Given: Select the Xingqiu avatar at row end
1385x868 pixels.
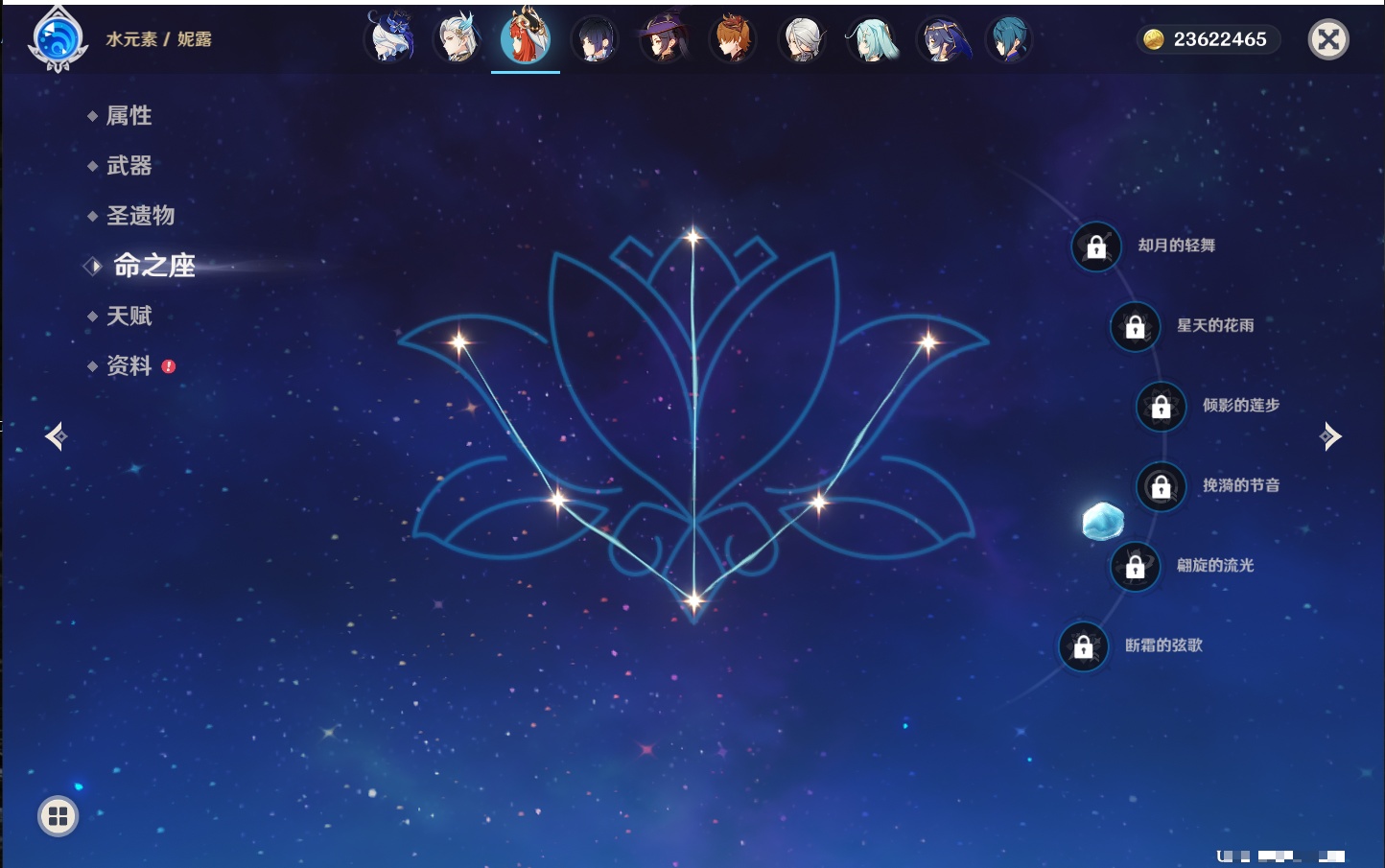Looking at the screenshot, I should 1009,39.
